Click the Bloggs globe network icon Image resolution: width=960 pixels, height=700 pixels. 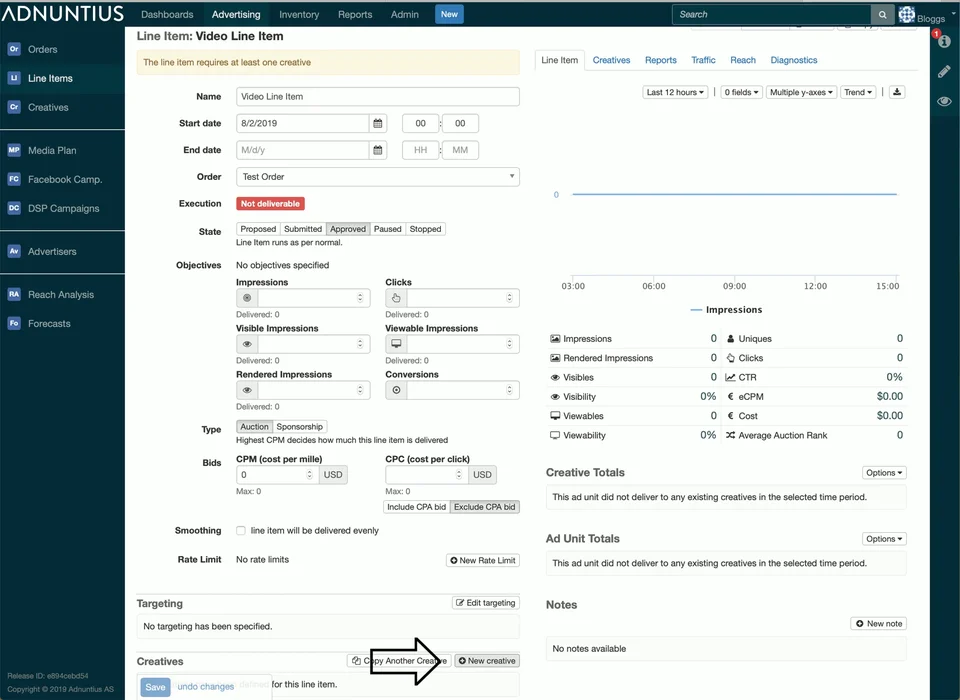[x=907, y=14]
